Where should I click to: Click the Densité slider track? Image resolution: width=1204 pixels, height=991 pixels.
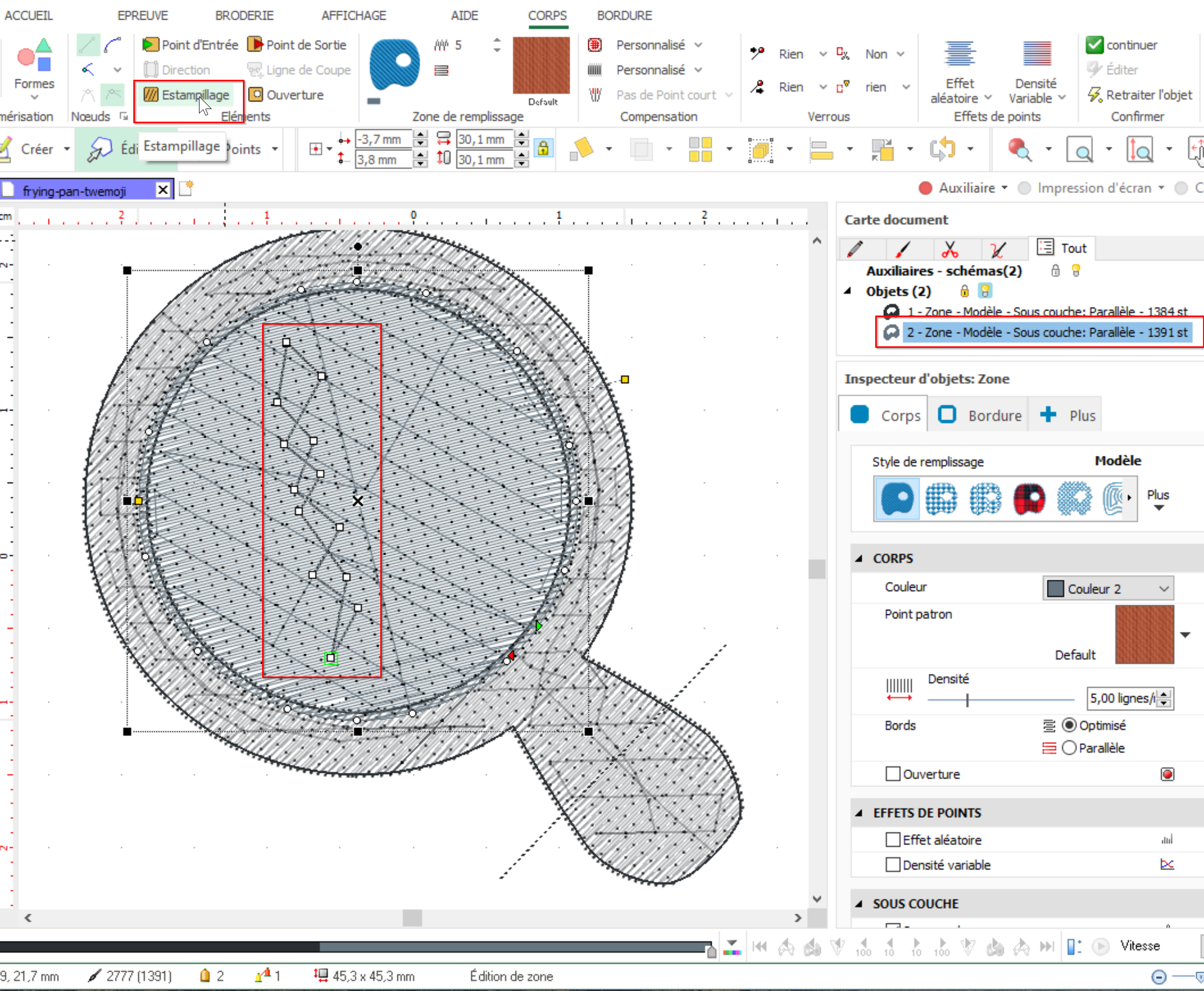pyautogui.click(x=1017, y=699)
